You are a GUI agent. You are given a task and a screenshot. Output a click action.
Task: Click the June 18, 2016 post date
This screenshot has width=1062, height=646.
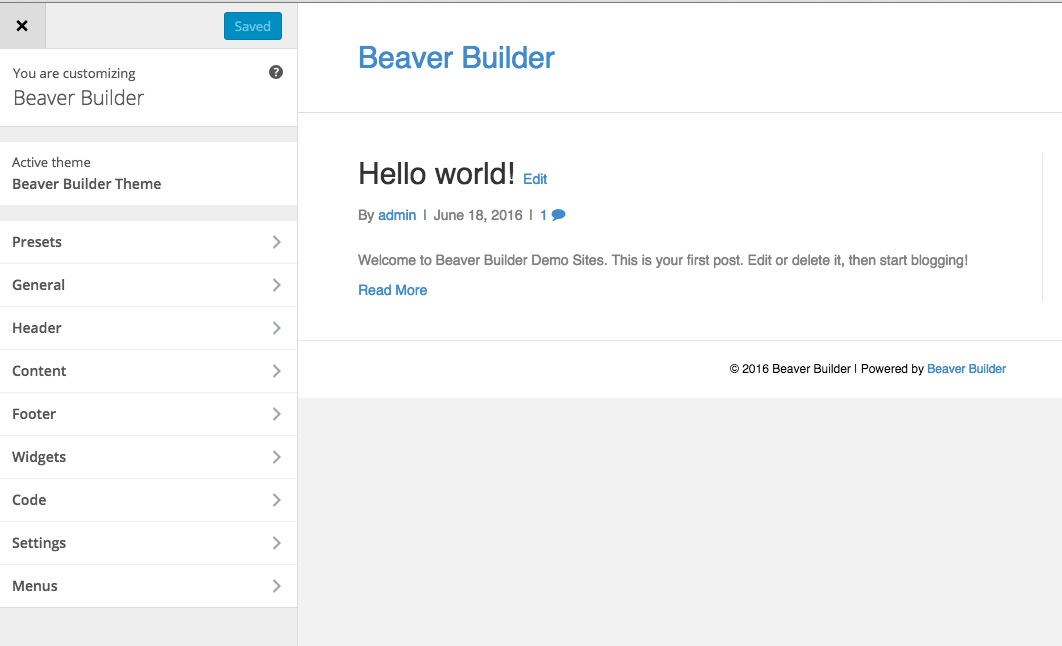tap(478, 215)
